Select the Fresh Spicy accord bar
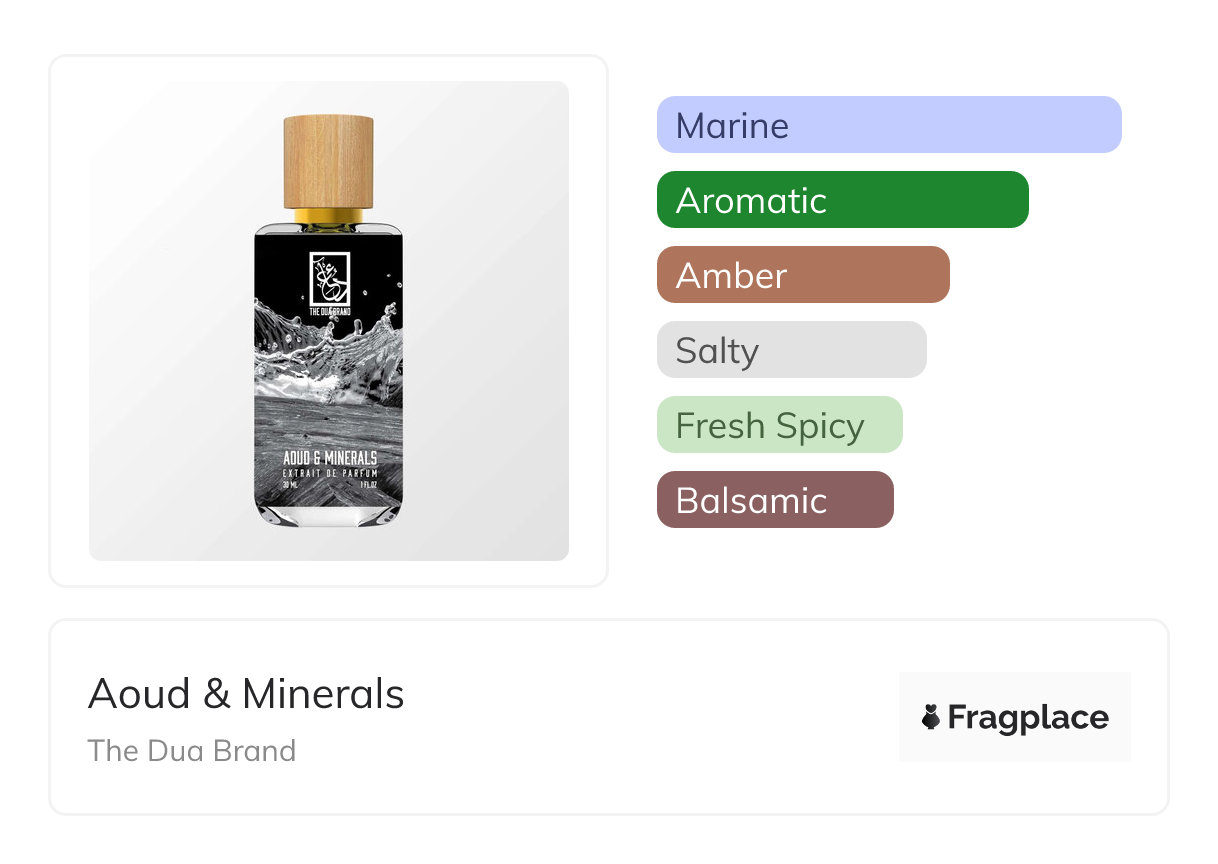This screenshot has height=864, width=1218. [x=779, y=425]
